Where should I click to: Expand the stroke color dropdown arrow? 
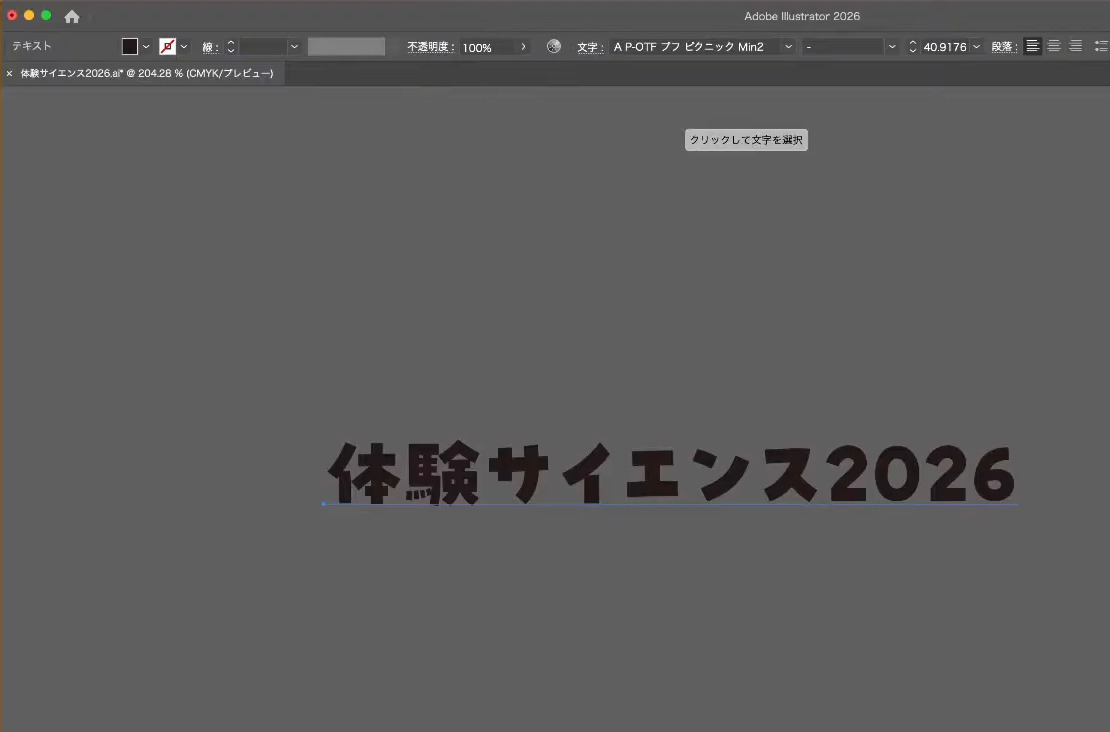184,47
